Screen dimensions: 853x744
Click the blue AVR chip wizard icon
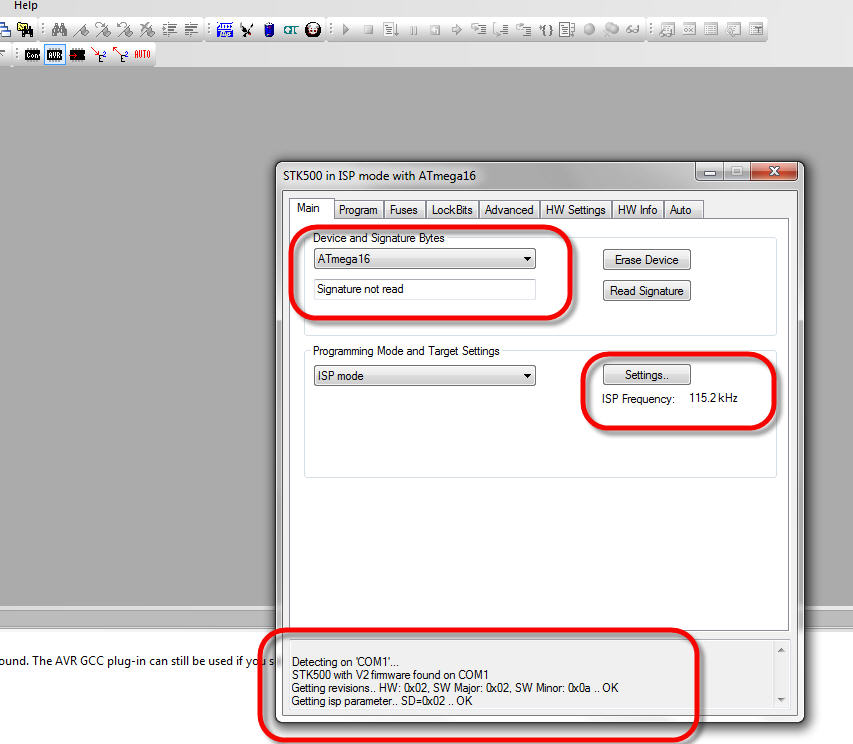225,29
